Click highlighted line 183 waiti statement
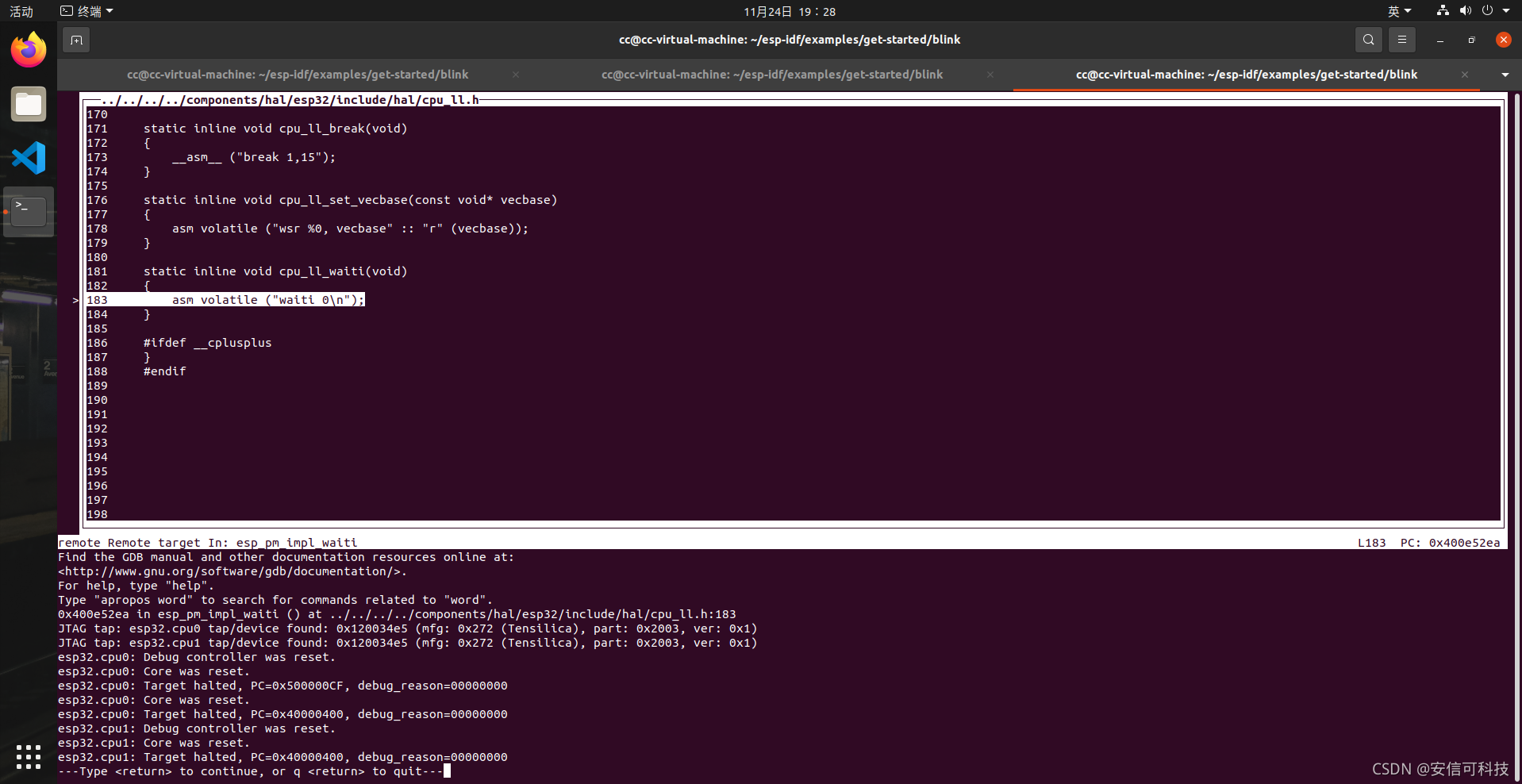The width and height of the screenshot is (1522, 784). coord(226,300)
